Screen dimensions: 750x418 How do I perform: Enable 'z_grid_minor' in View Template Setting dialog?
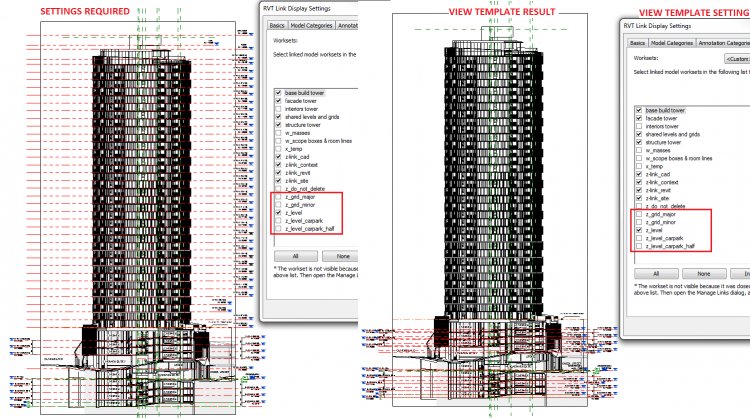639,222
